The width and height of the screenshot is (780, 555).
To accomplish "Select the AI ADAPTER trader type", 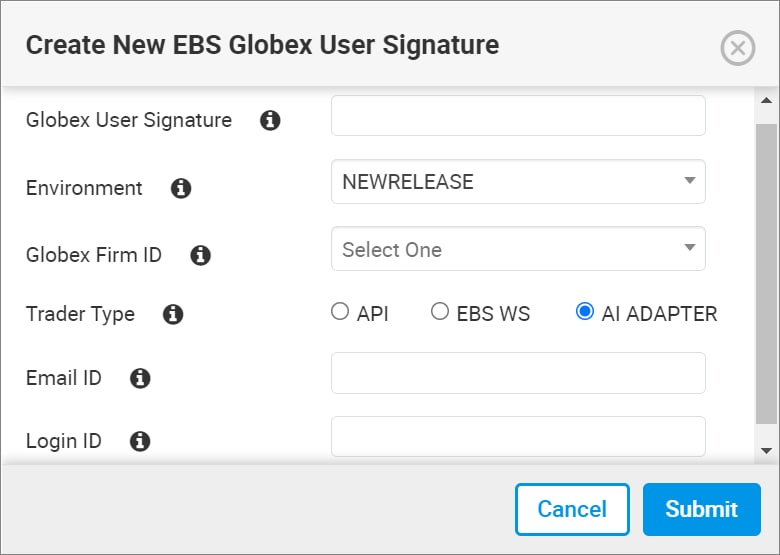I will coord(585,312).
